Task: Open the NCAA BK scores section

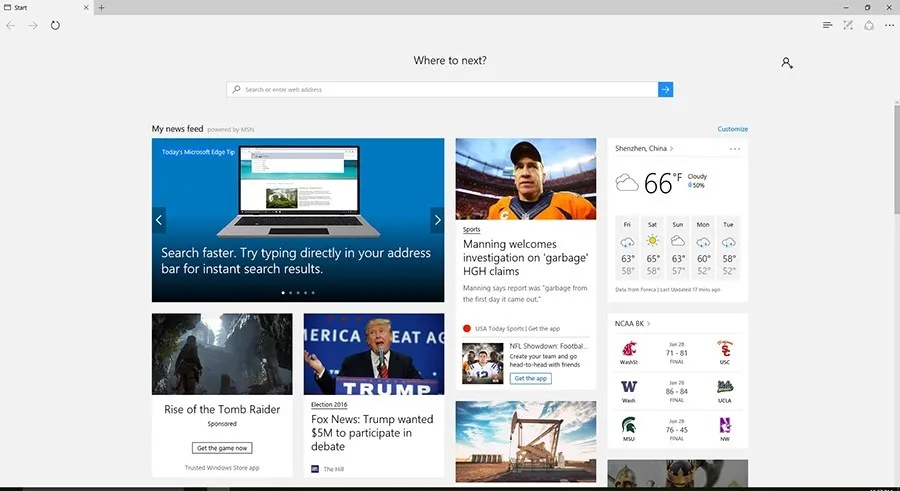Action: (x=633, y=324)
